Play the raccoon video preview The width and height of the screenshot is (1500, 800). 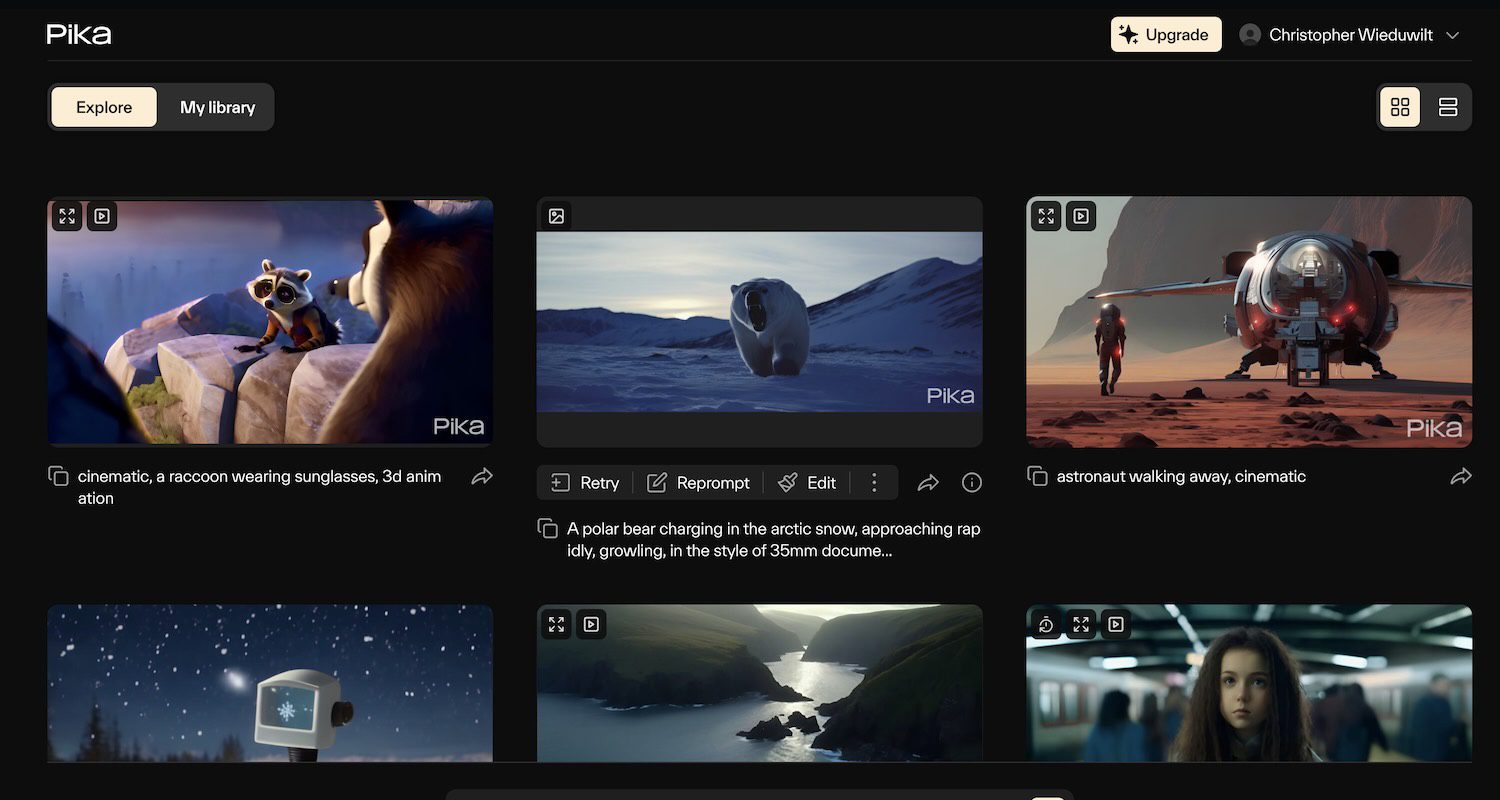click(102, 216)
